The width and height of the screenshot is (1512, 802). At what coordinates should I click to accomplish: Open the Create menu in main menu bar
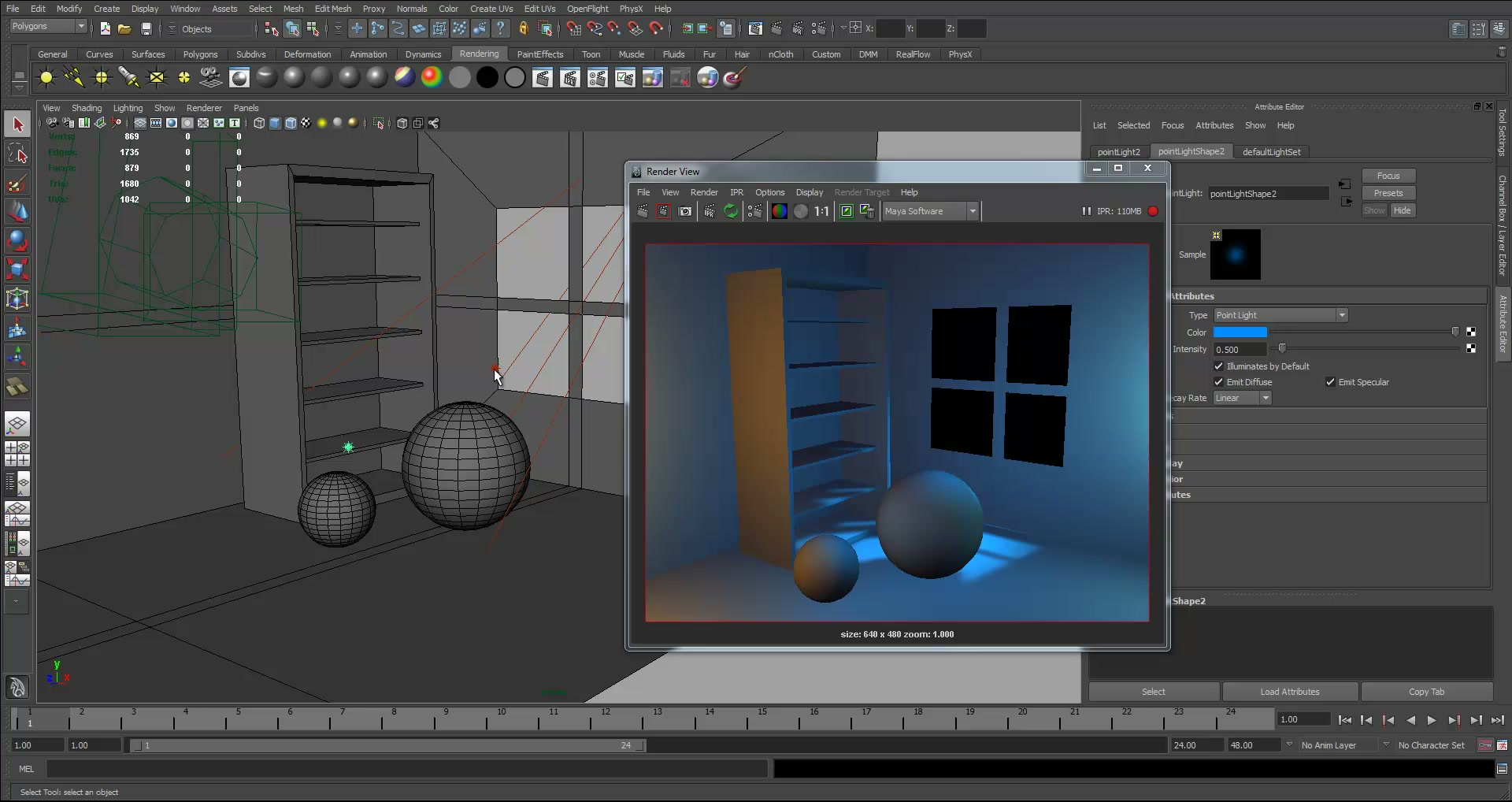[106, 9]
